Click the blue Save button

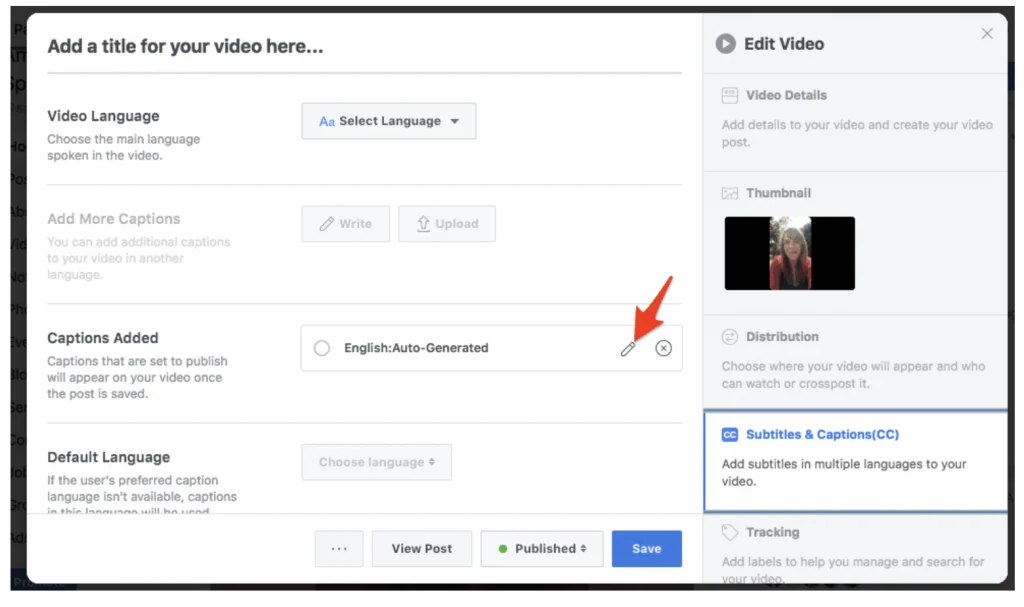647,549
